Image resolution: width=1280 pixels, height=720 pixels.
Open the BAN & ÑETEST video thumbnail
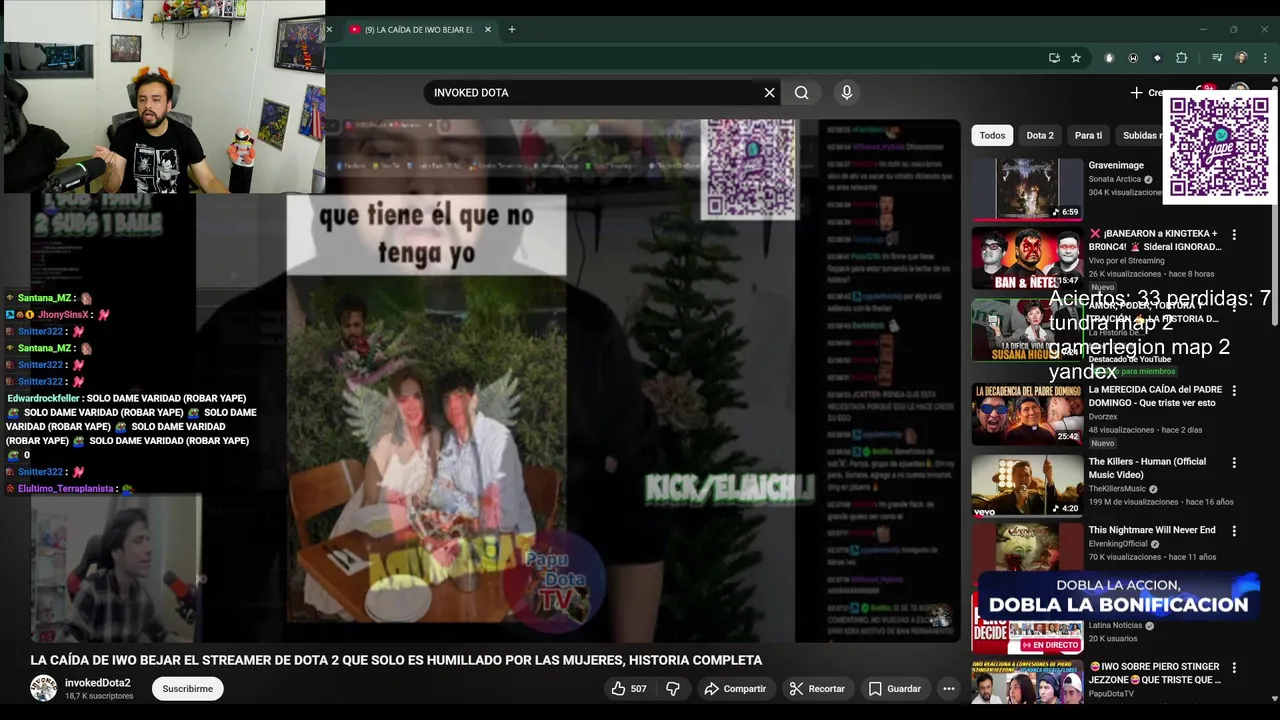[x=1027, y=258]
